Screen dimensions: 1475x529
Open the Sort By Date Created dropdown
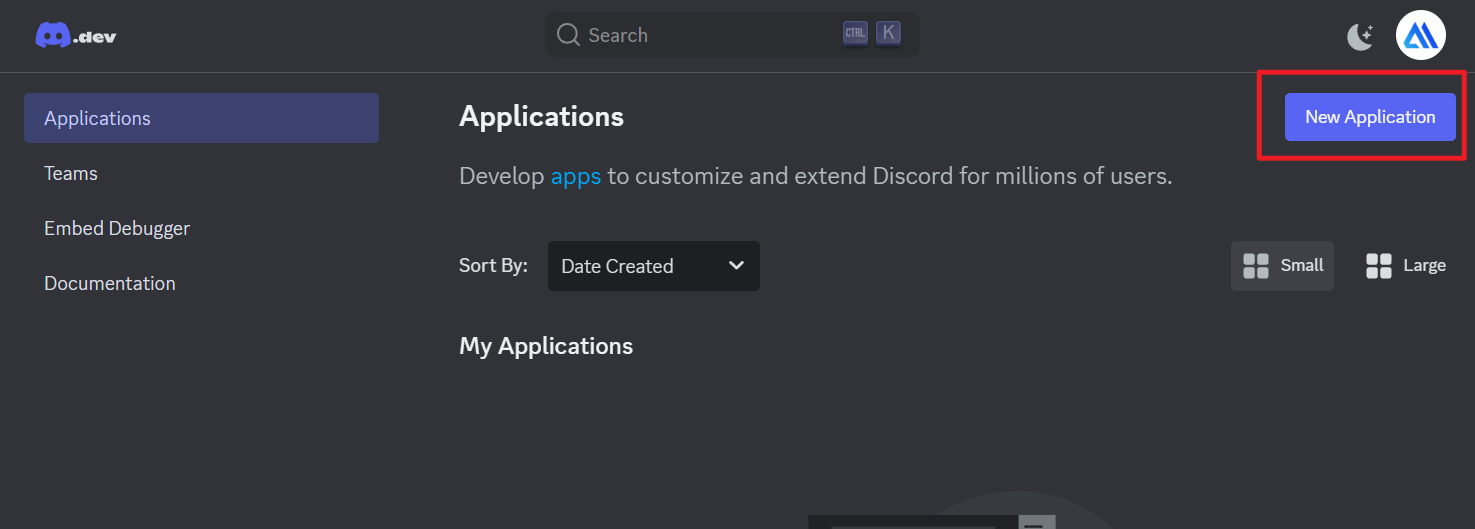654,266
